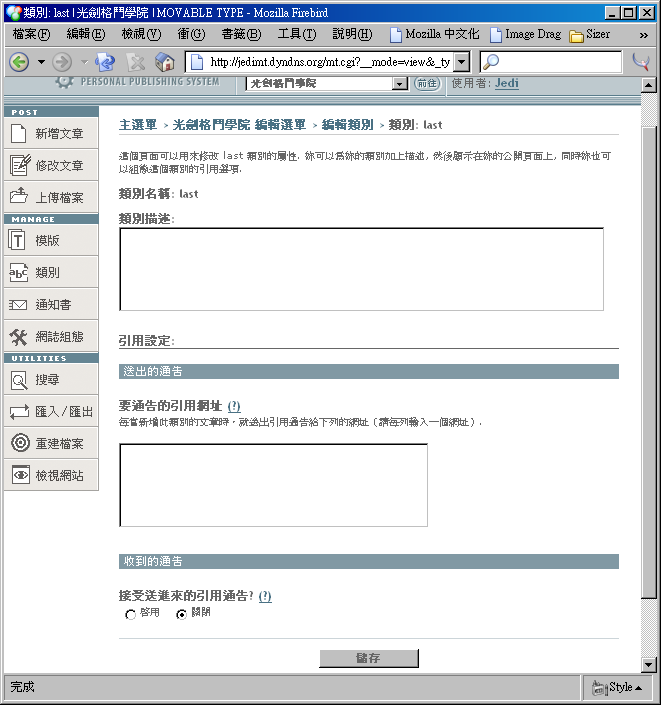The image size is (661, 705).
Task: Open the Image Drag bookmark
Action: [x=525, y=34]
